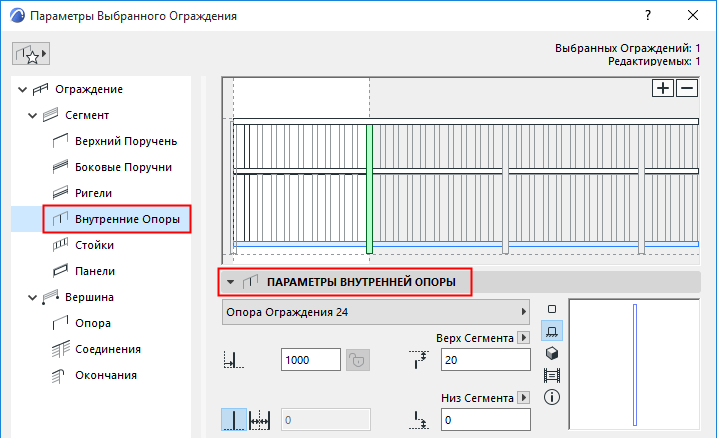Select the green highlighted inner post in preview
This screenshot has height=438, width=717.
369,189
